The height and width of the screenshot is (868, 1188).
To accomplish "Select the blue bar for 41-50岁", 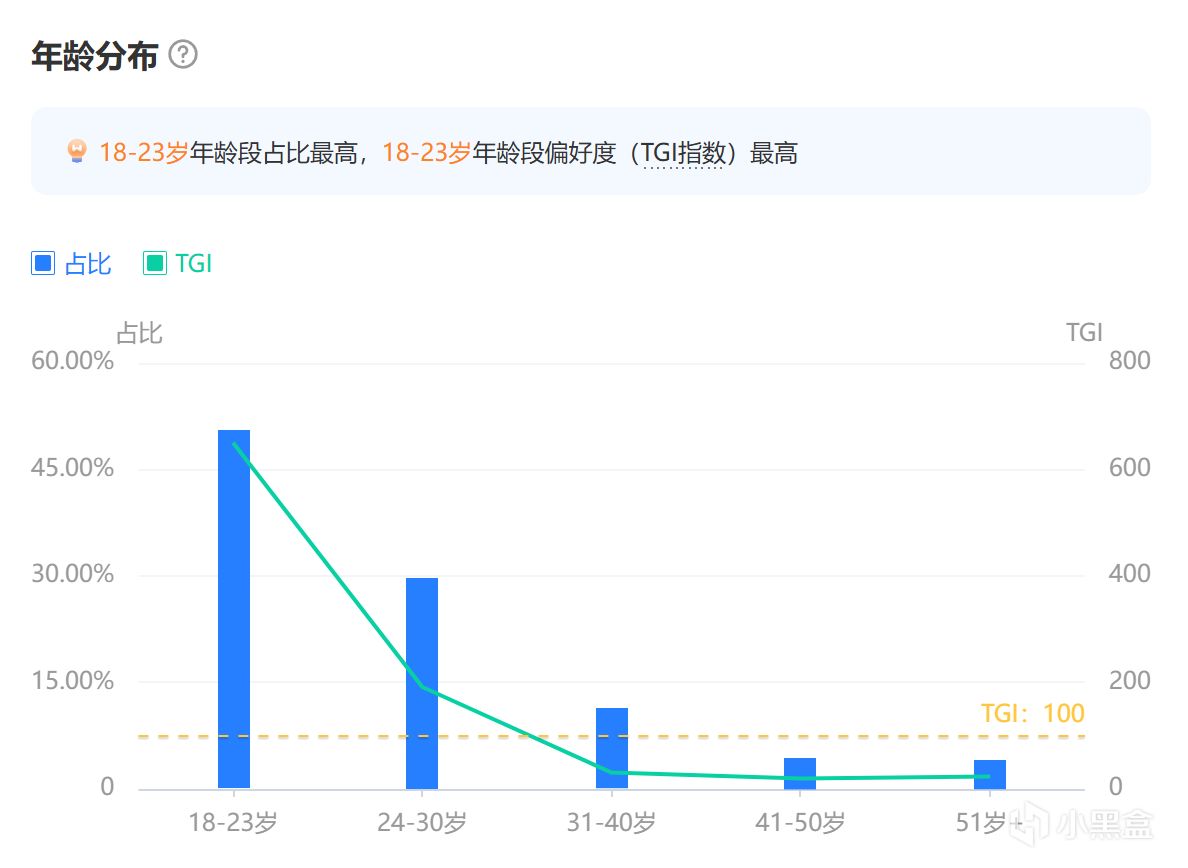I will click(800, 772).
